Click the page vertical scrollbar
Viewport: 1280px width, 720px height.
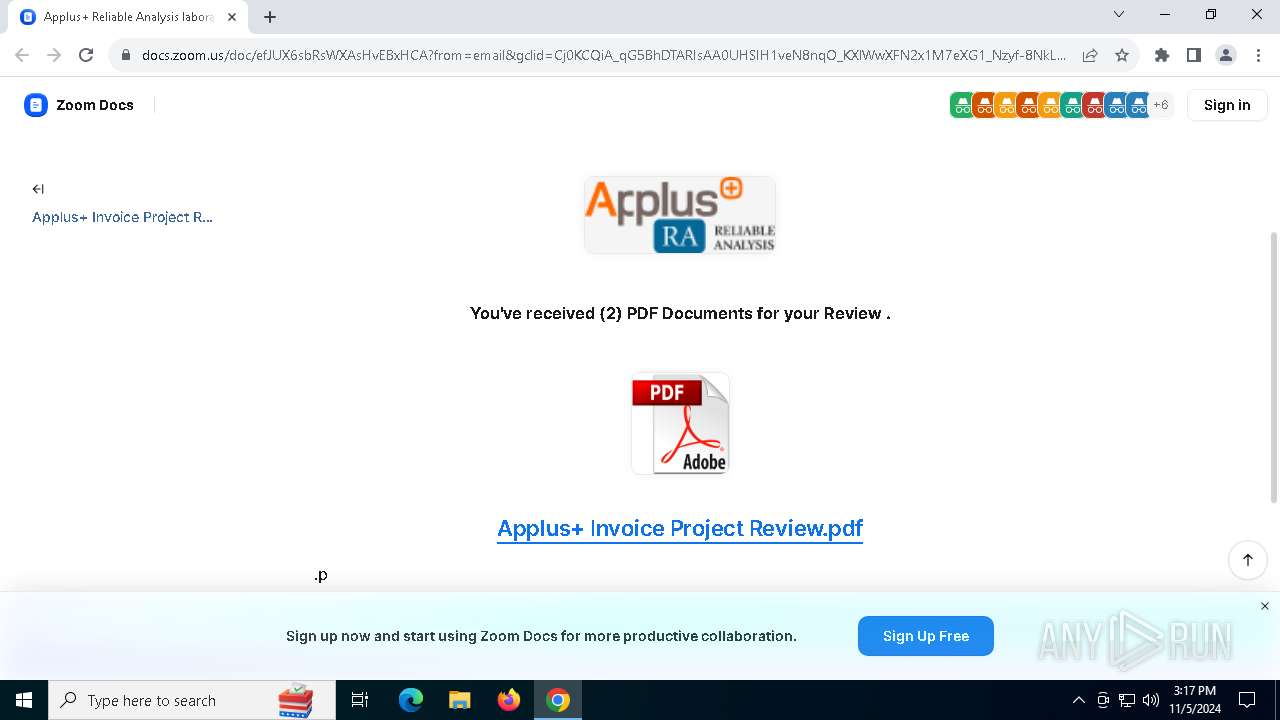click(x=1273, y=368)
